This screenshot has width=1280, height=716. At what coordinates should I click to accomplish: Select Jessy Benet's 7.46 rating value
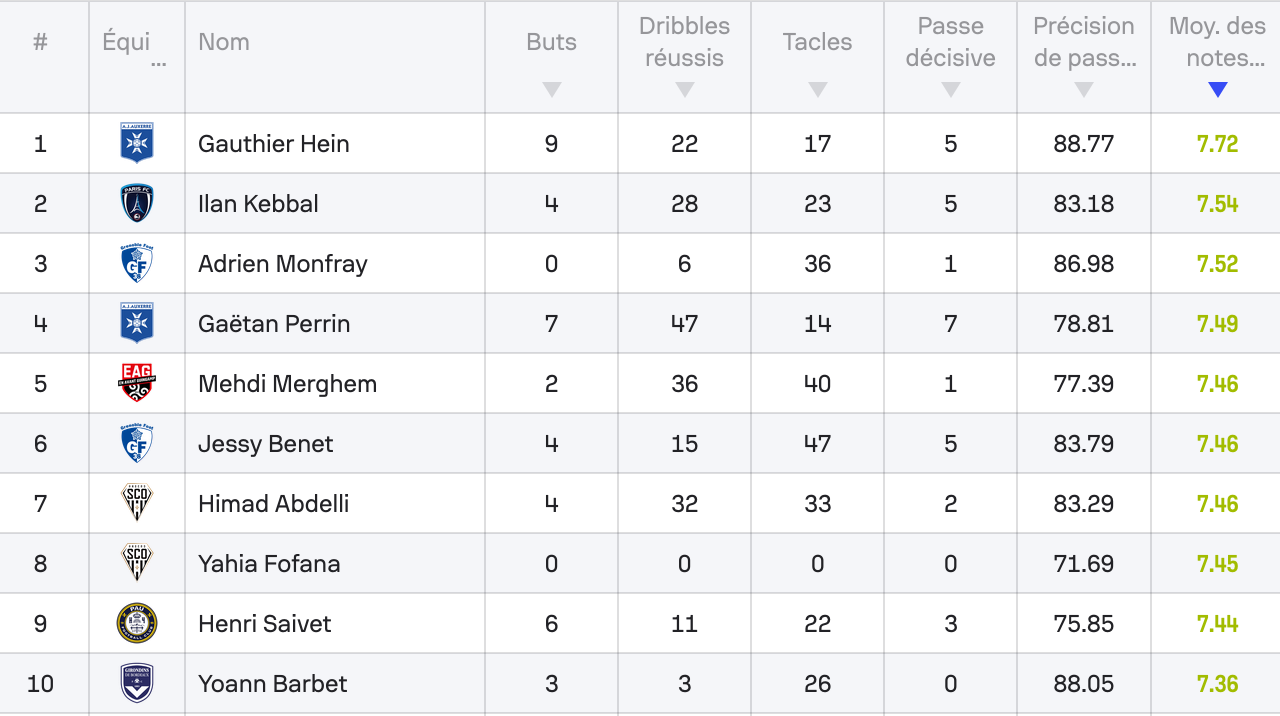coord(1218,443)
